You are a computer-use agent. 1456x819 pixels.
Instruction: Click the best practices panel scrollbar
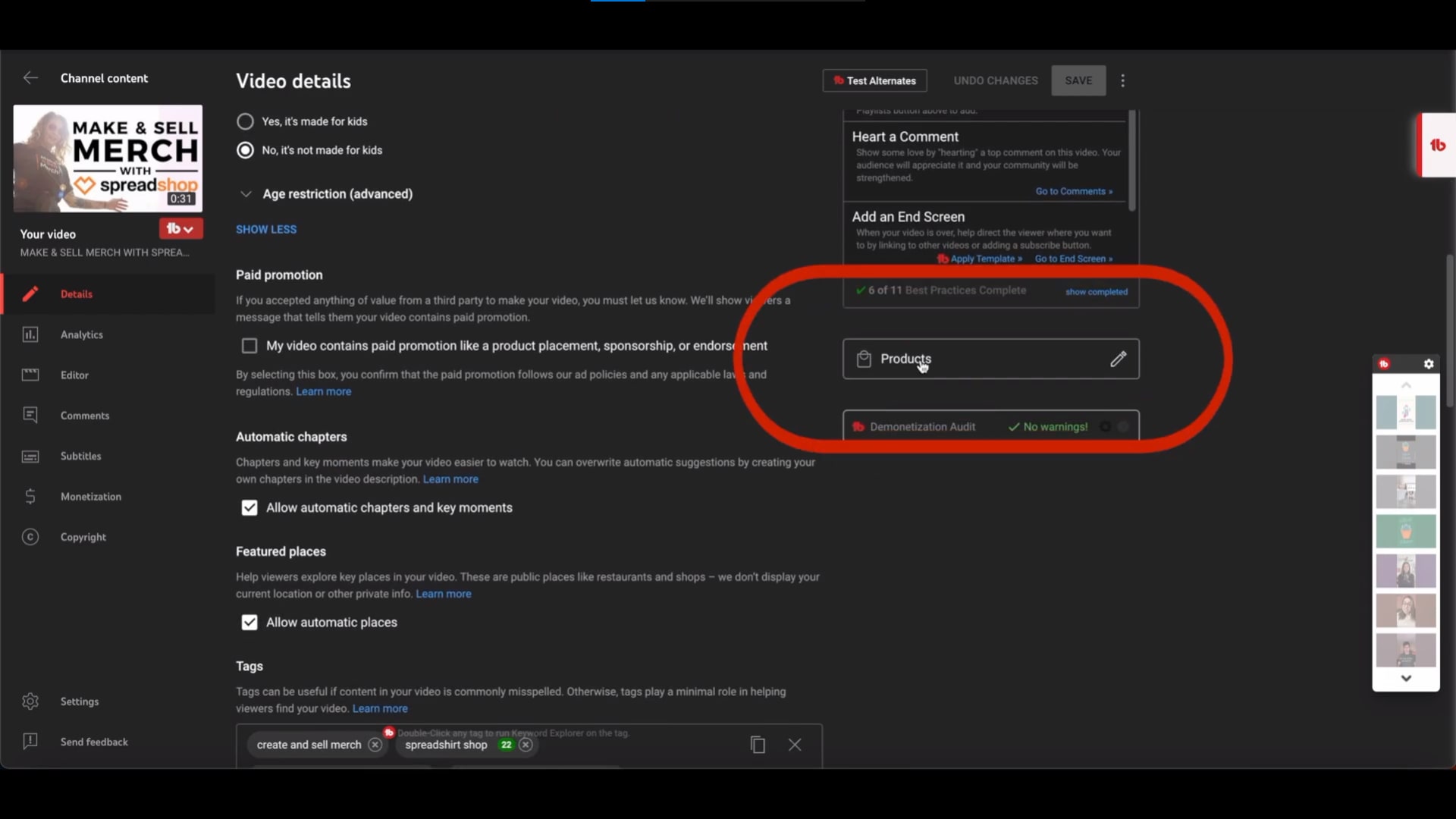point(1131,161)
